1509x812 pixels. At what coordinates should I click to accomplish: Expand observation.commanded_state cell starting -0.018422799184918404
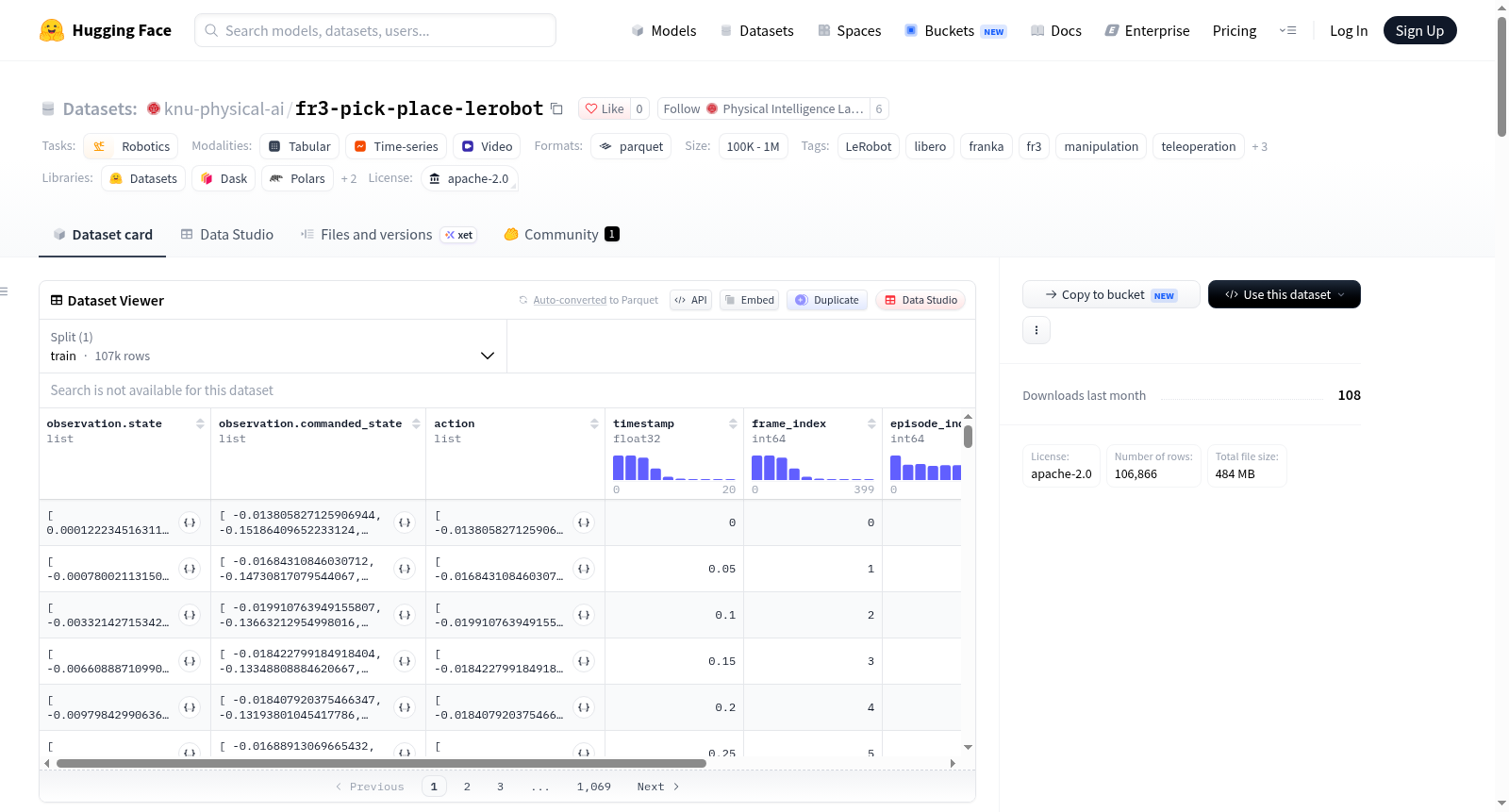pos(405,661)
